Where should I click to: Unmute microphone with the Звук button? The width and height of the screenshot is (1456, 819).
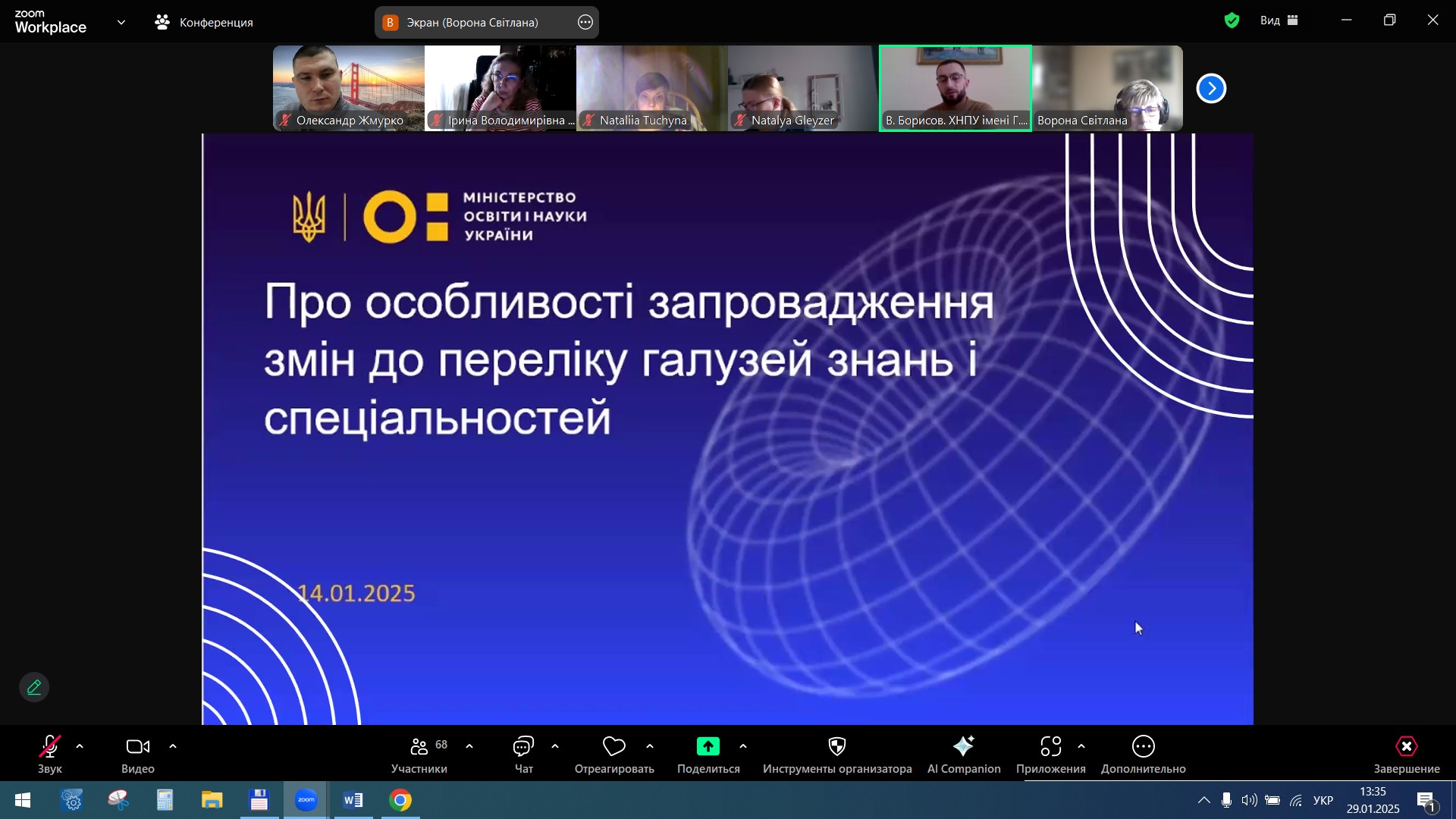tap(50, 754)
